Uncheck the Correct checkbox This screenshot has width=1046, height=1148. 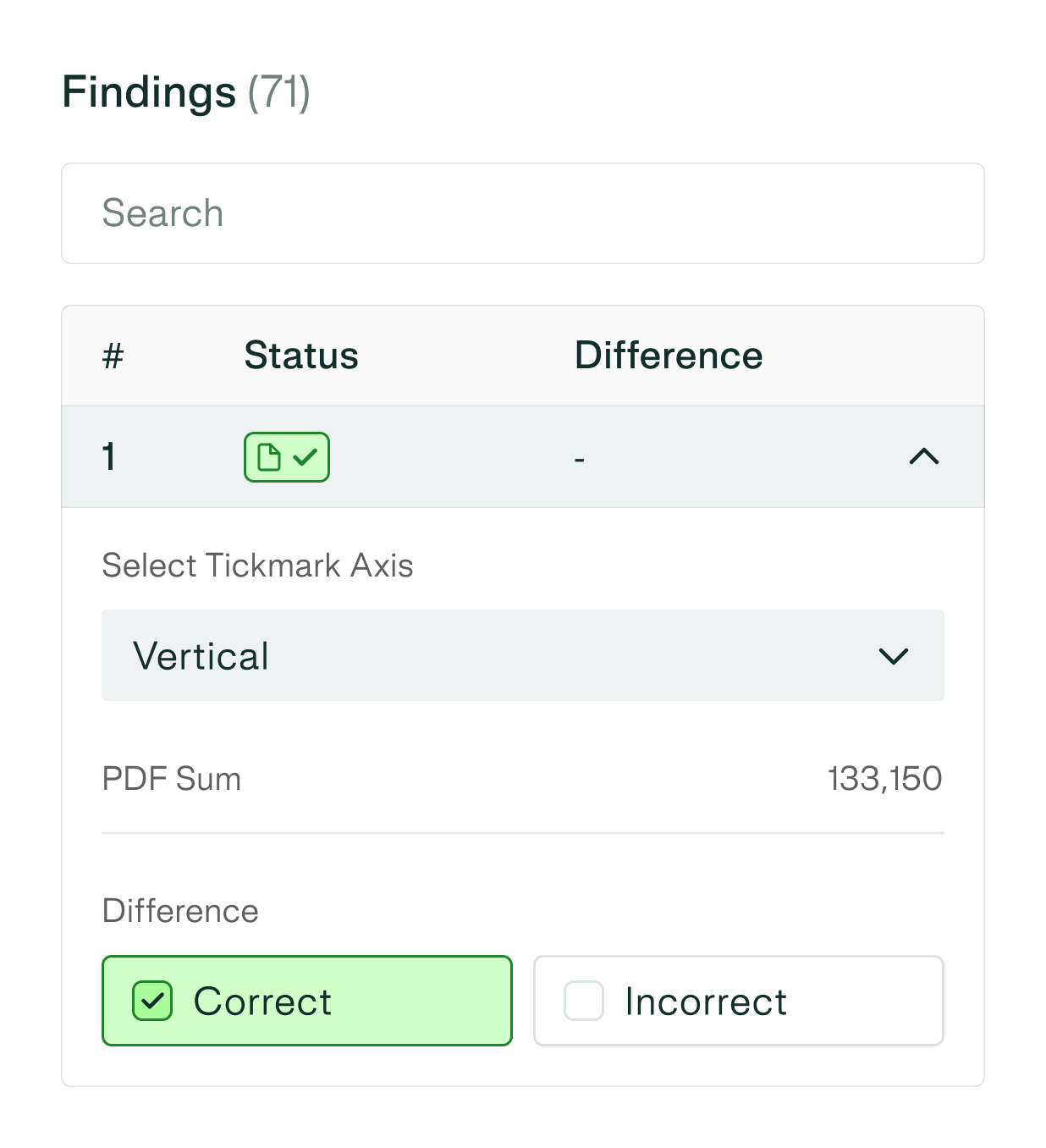(x=152, y=1001)
